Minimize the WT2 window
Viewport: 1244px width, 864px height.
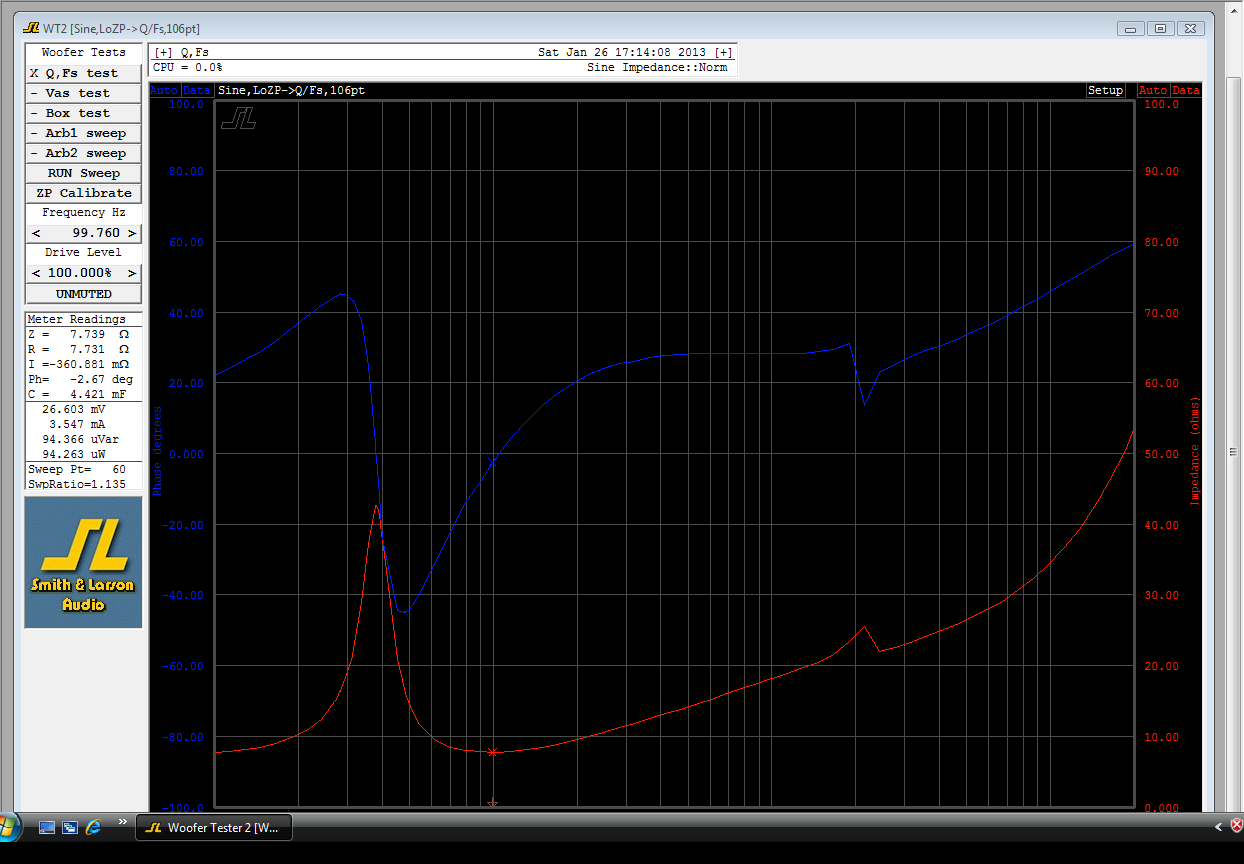point(1130,28)
